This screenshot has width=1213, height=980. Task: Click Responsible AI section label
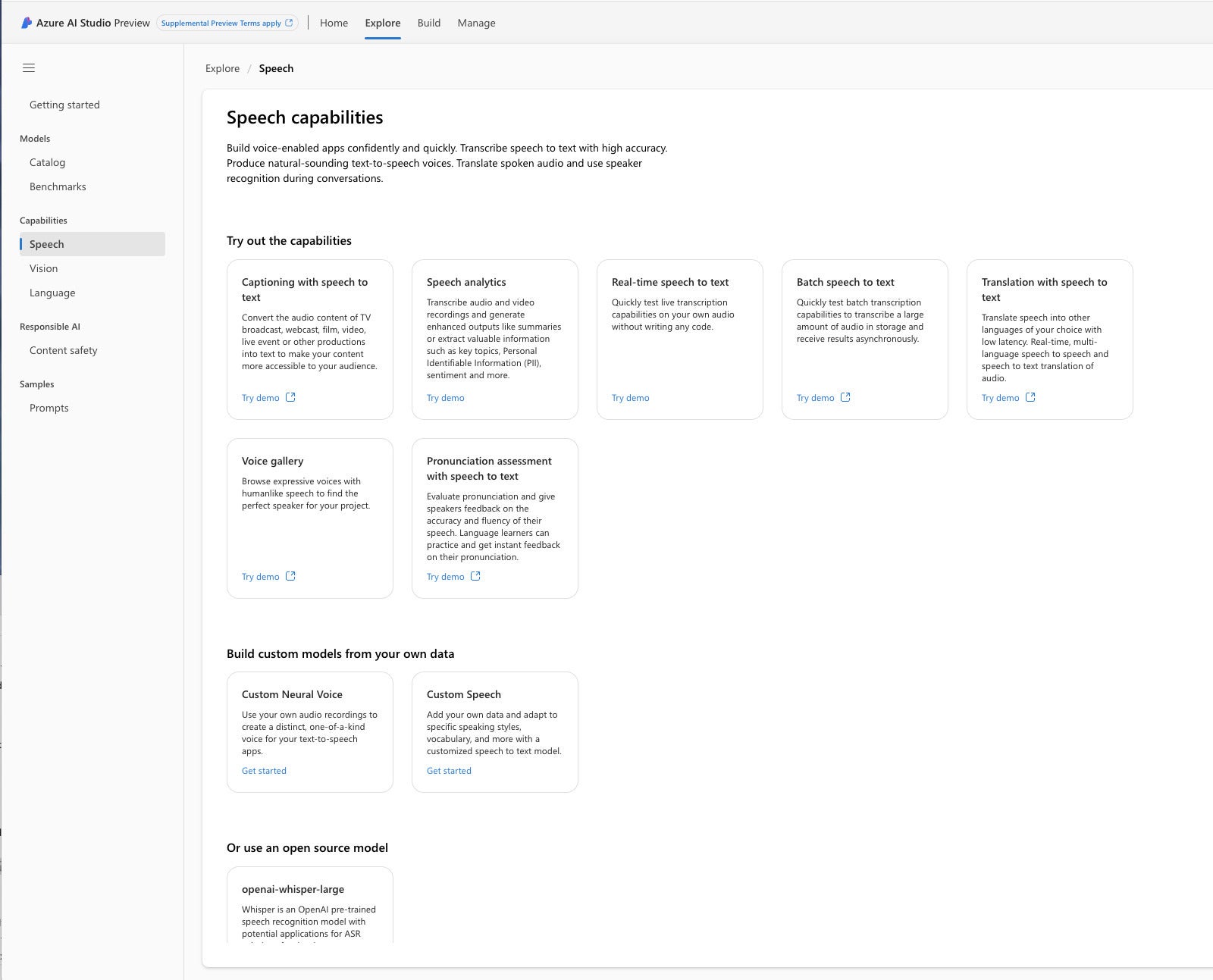click(x=50, y=327)
